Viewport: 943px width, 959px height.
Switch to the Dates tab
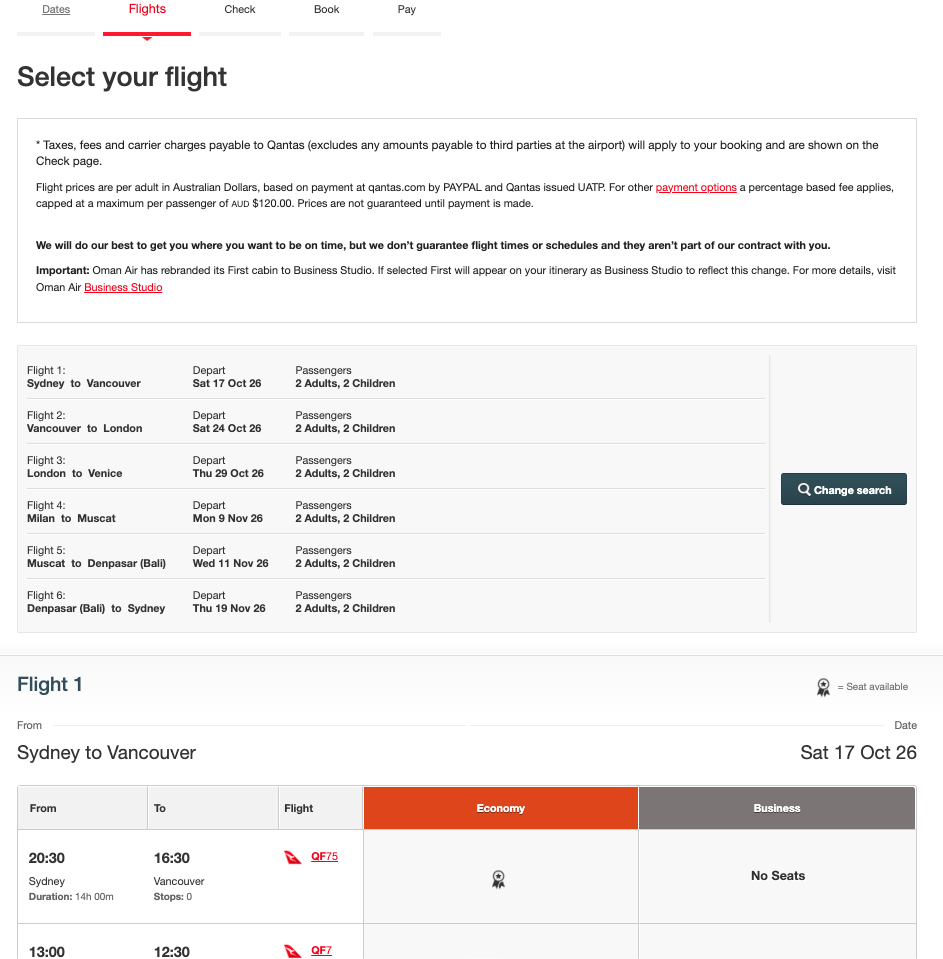(55, 9)
